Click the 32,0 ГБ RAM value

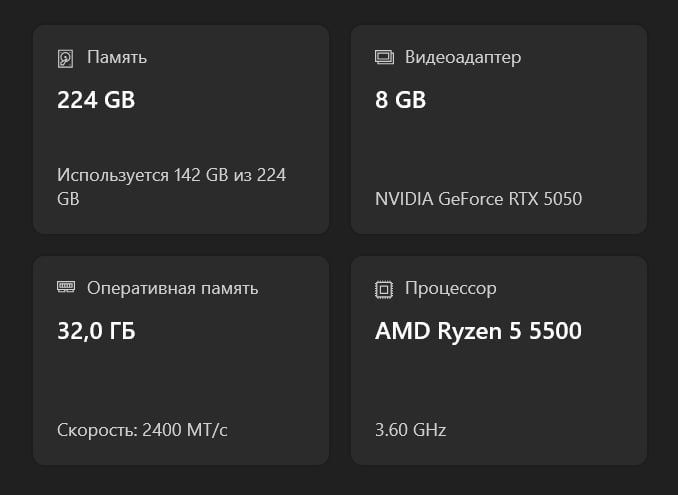(x=96, y=330)
